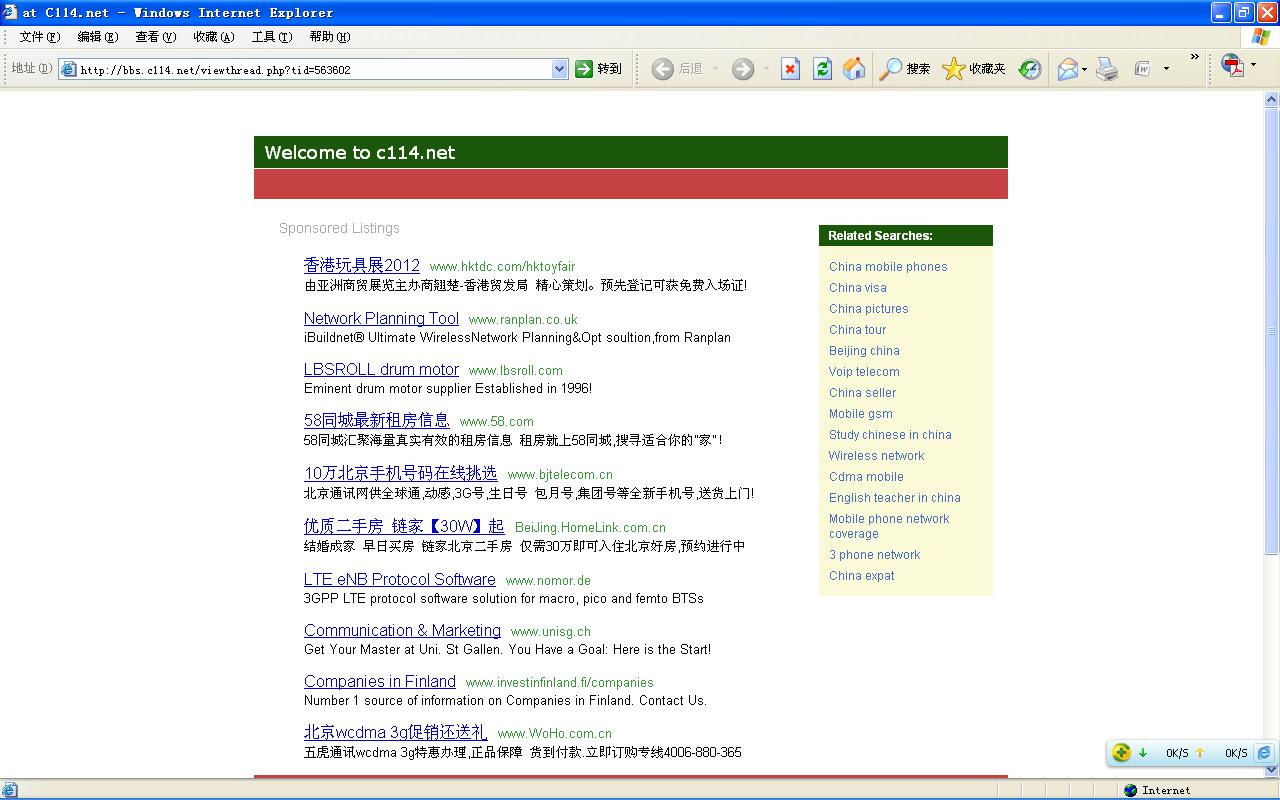
Task: Open the 北京wcdma 3g促销还送礼 link
Action: pos(396,732)
